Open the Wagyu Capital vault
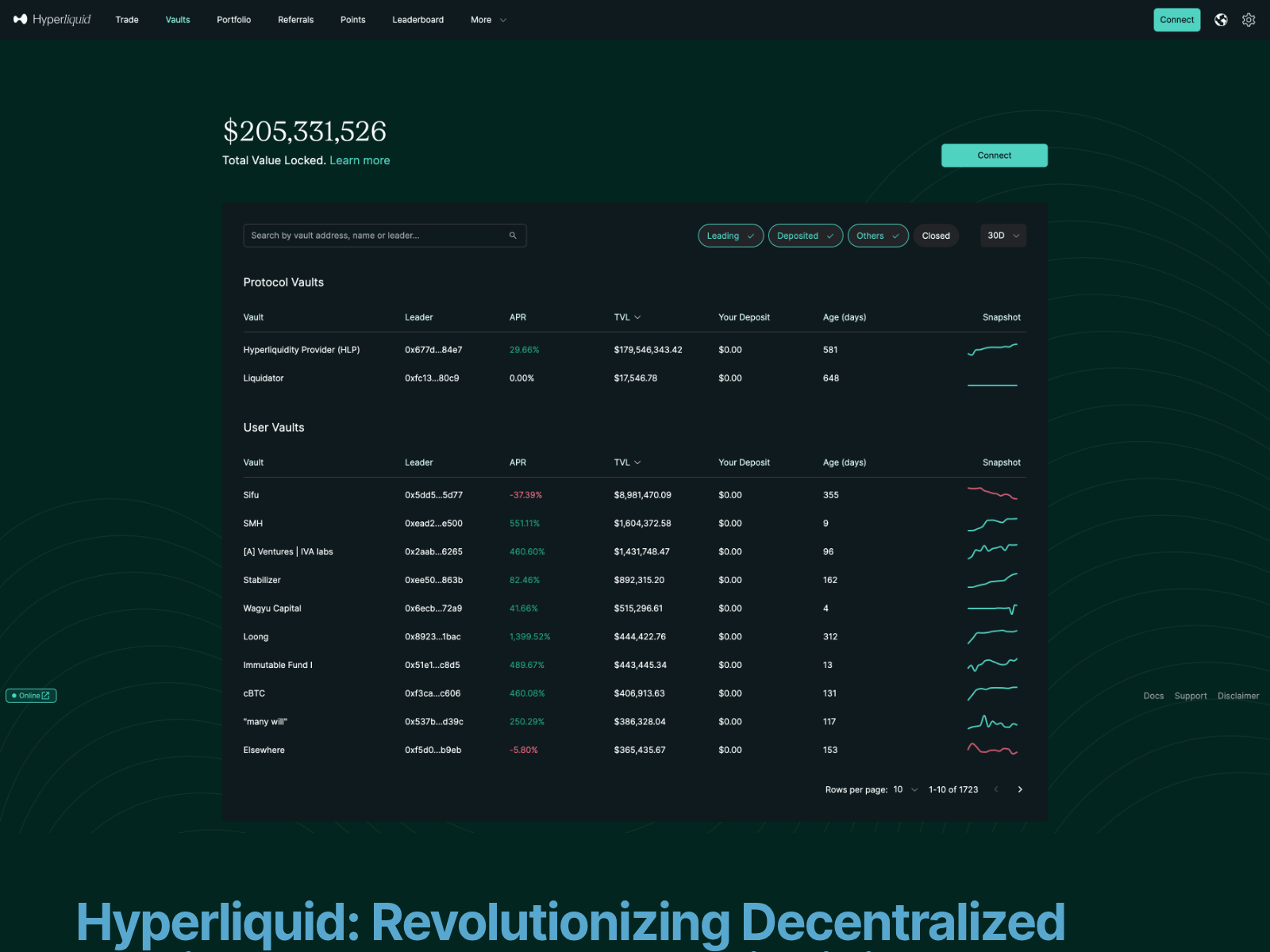This screenshot has height=952, width=1270. click(272, 608)
